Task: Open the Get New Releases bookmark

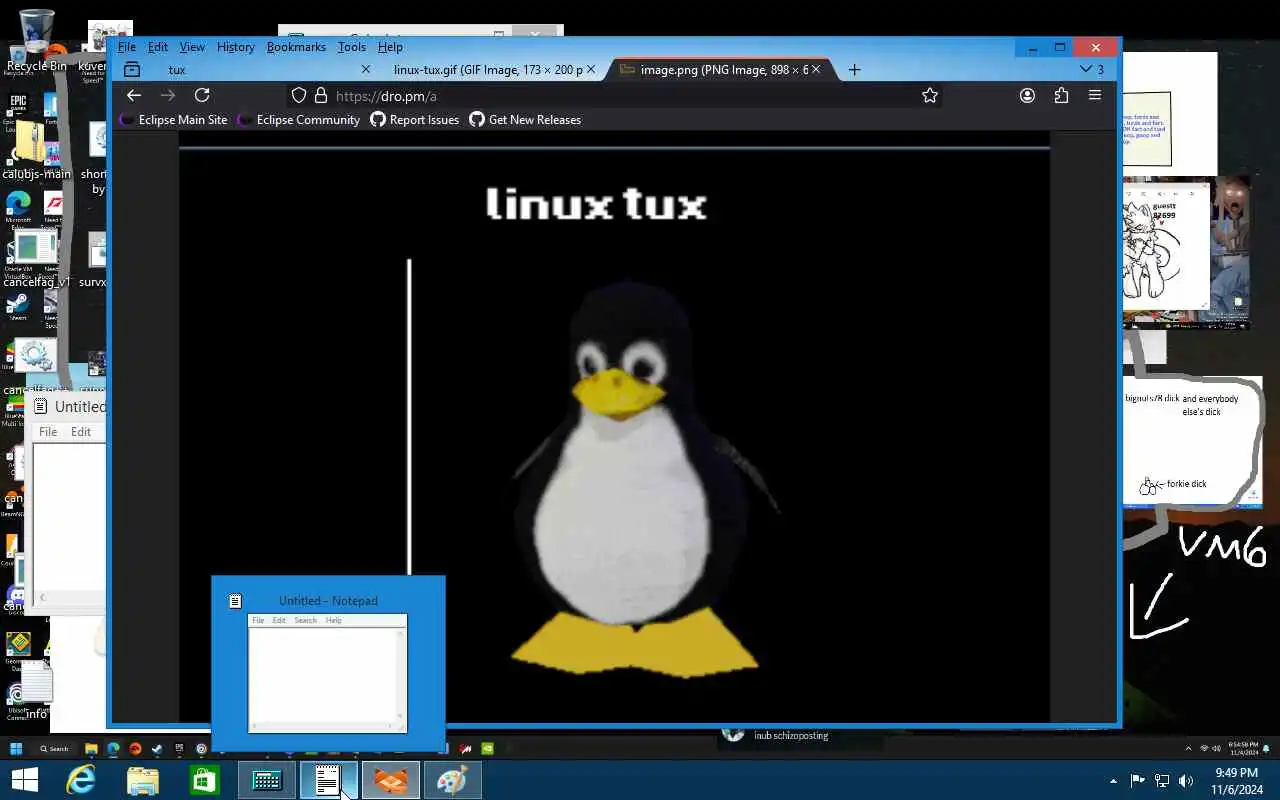Action: [526, 119]
